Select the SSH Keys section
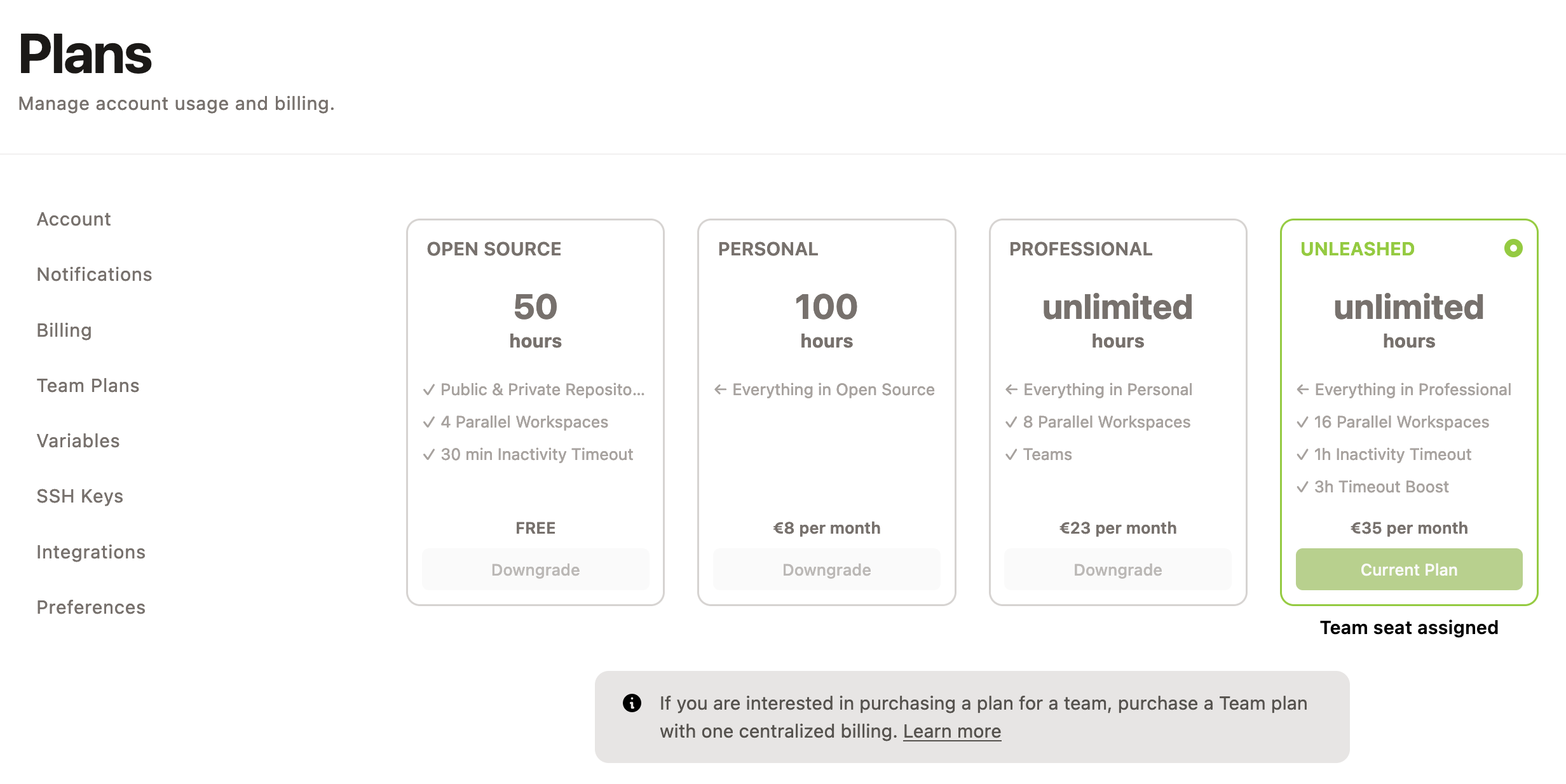 [80, 496]
